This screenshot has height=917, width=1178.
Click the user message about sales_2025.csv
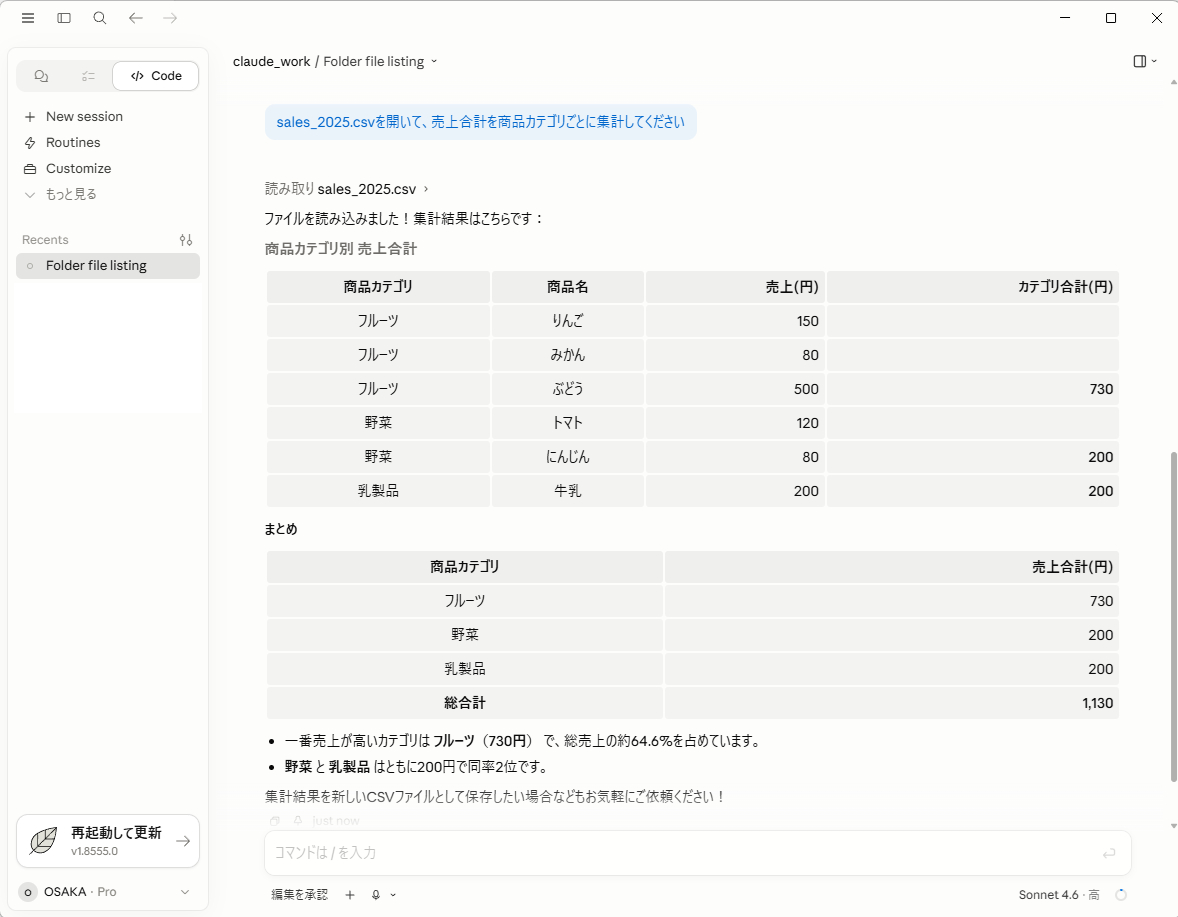pyautogui.click(x=480, y=122)
